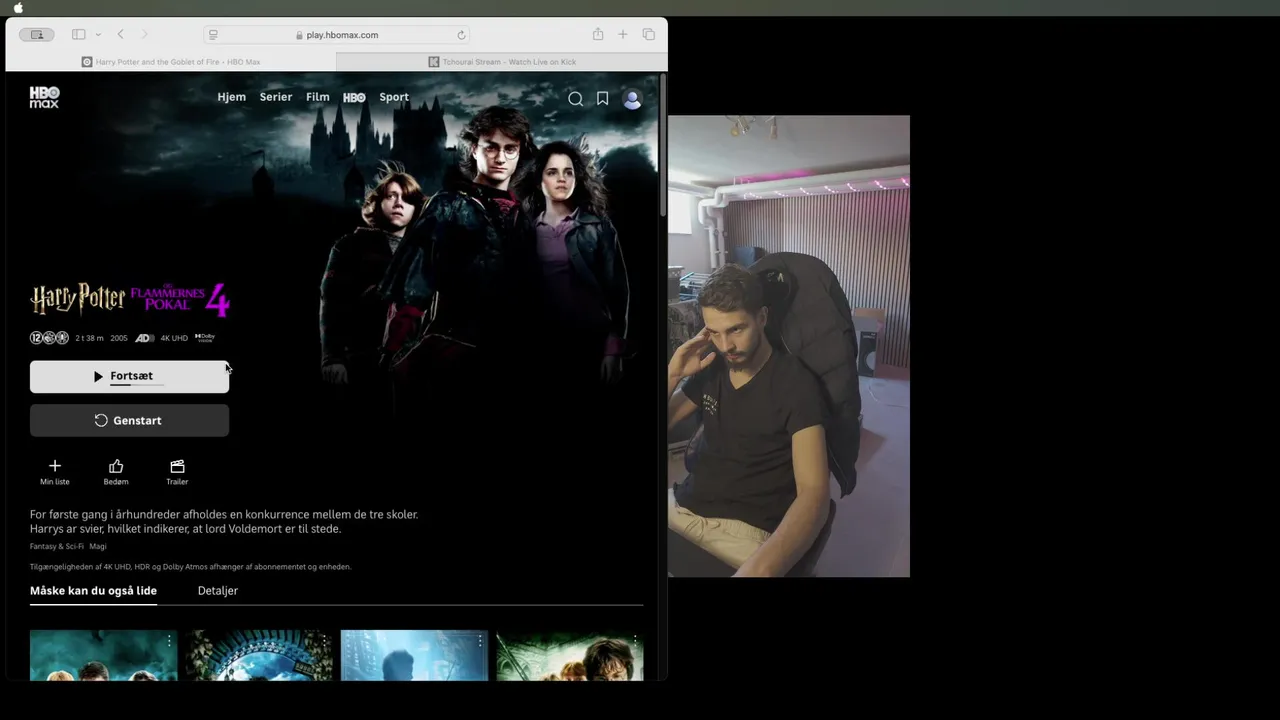Viewport: 1280px width, 720px height.
Task: Restart the movie with Genstart
Action: 129,421
